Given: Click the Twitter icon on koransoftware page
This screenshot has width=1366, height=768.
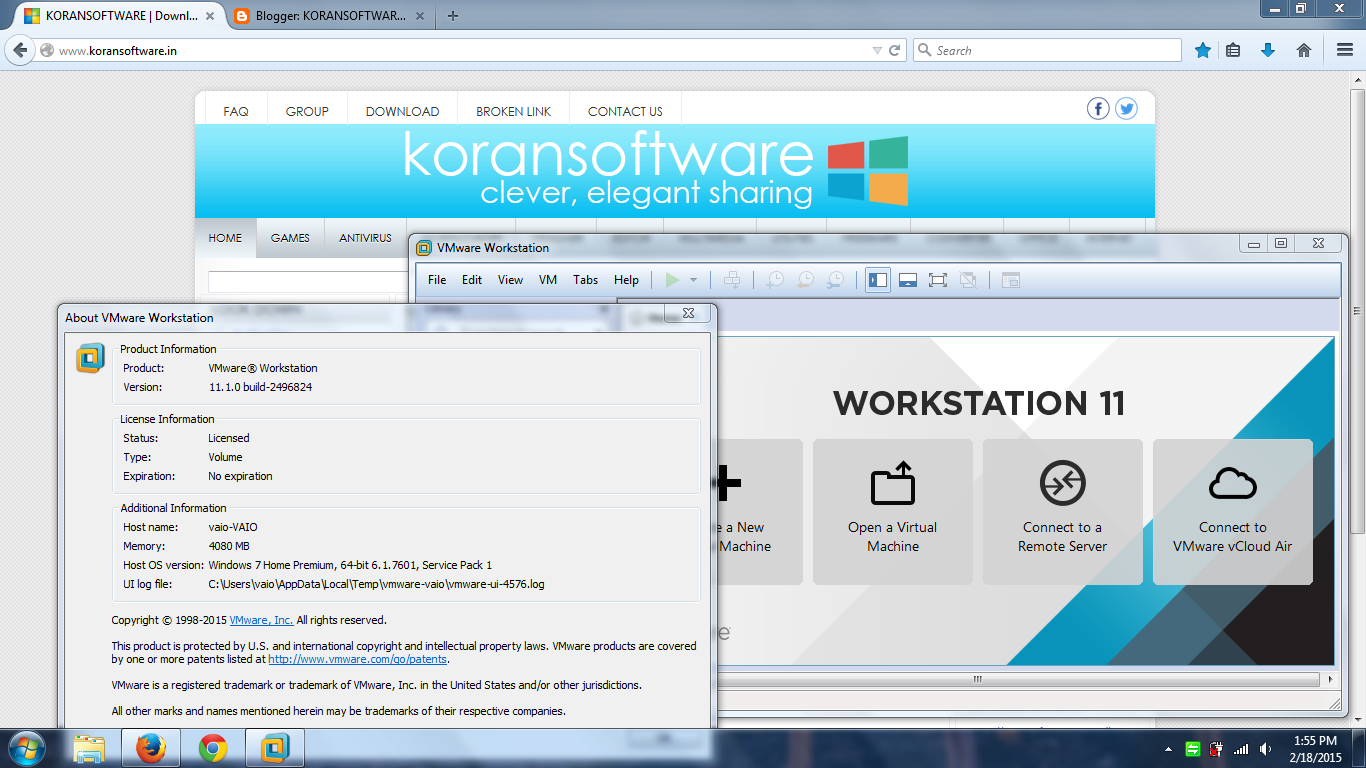Looking at the screenshot, I should 1126,109.
